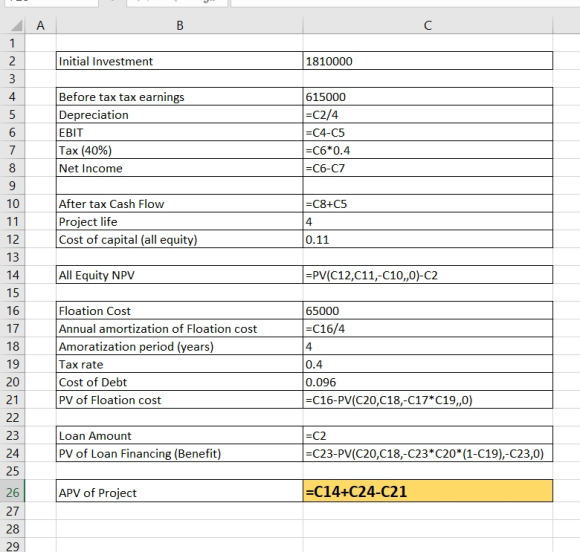The width and height of the screenshot is (580, 552).
Task: Click the Depreciation formula cell =C2/4
Action: 428,114
